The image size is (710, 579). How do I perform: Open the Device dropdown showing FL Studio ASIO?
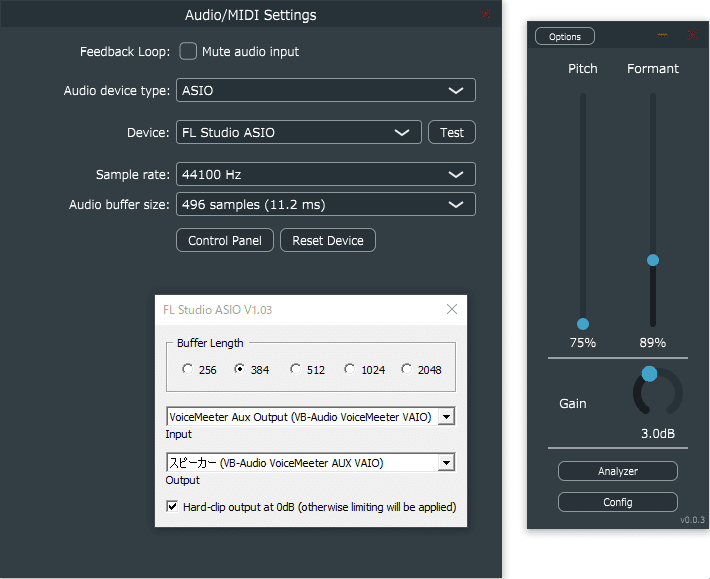pos(299,132)
